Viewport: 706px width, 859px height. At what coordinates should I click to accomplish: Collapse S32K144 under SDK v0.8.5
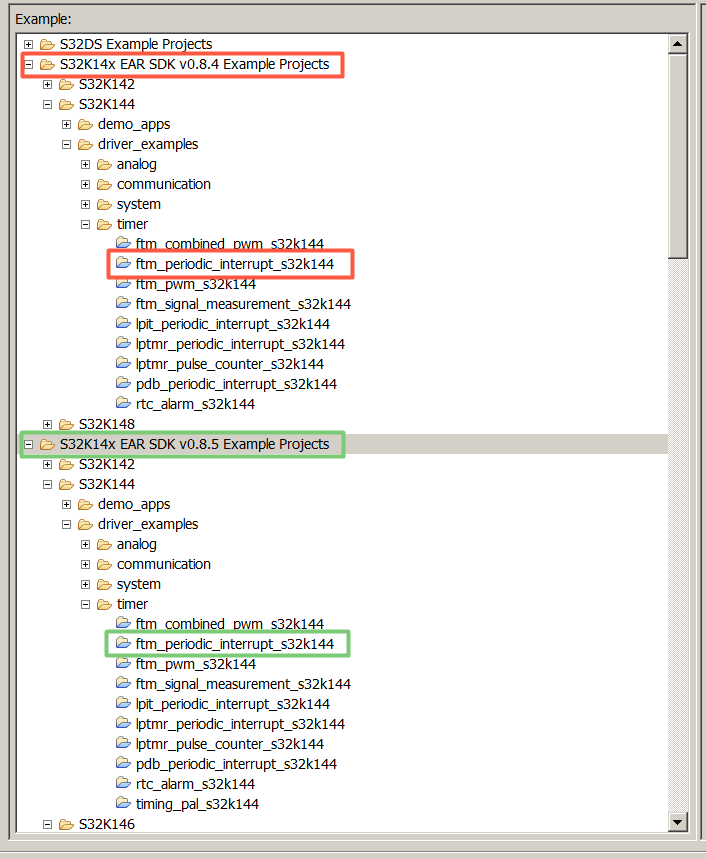[48, 485]
